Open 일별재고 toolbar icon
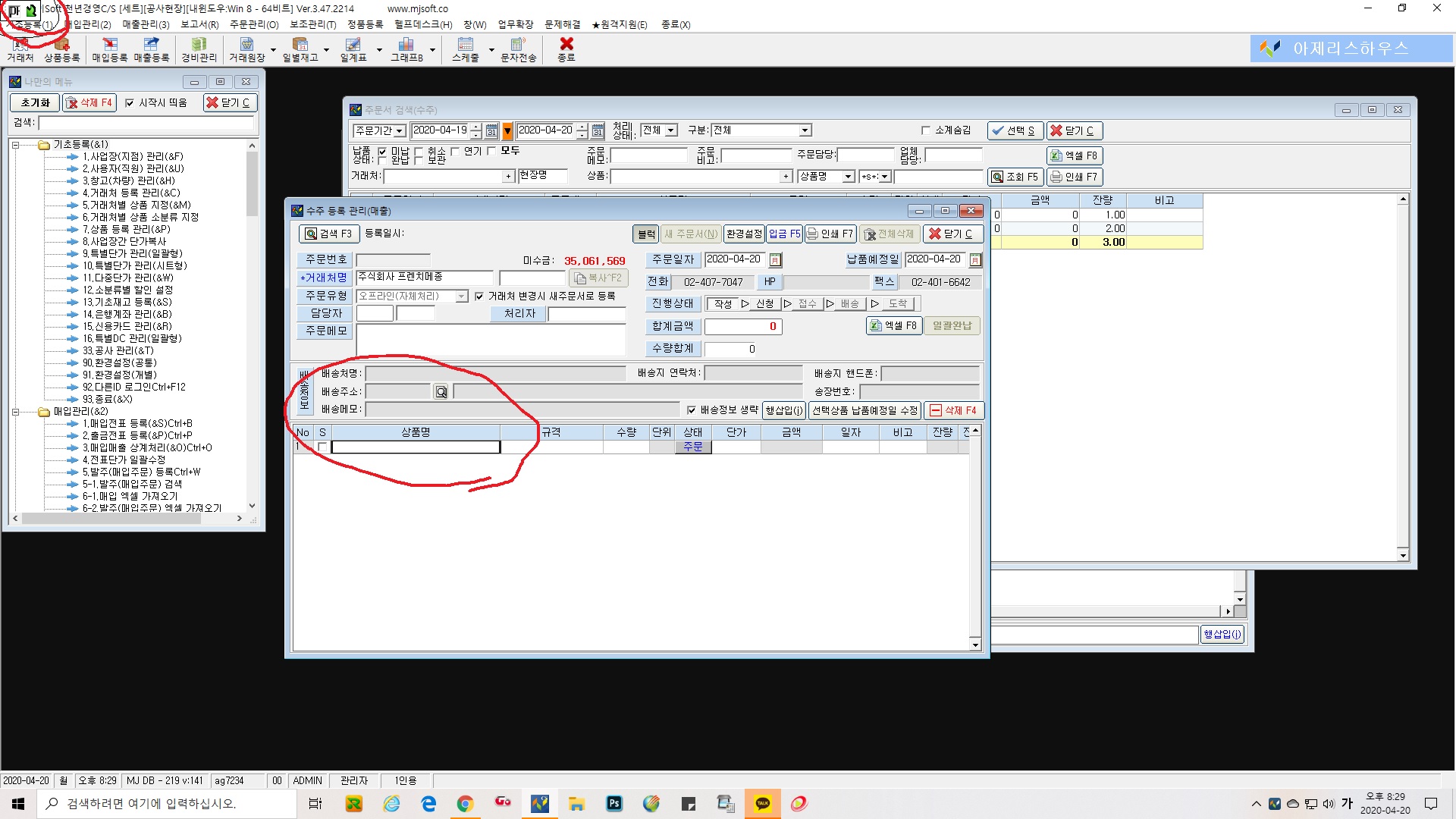Image resolution: width=1456 pixels, height=819 pixels. pos(300,49)
